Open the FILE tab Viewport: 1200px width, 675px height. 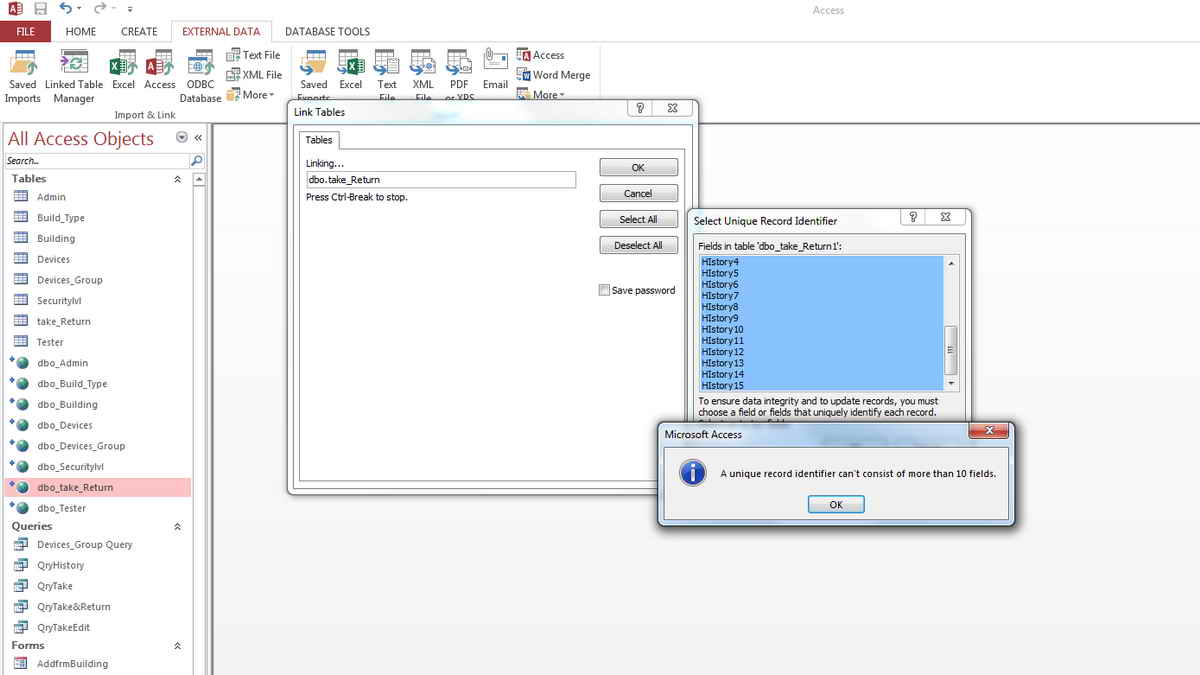click(25, 32)
